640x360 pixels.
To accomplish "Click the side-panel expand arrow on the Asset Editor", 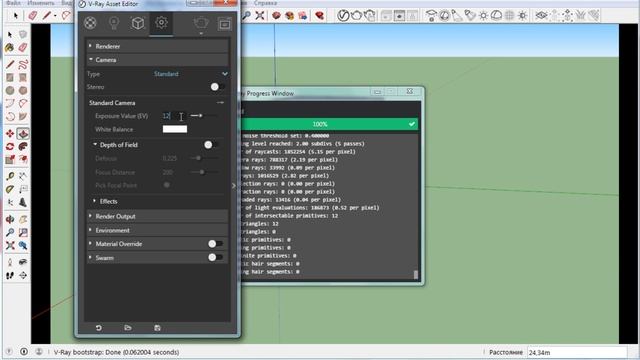I will (x=234, y=185).
